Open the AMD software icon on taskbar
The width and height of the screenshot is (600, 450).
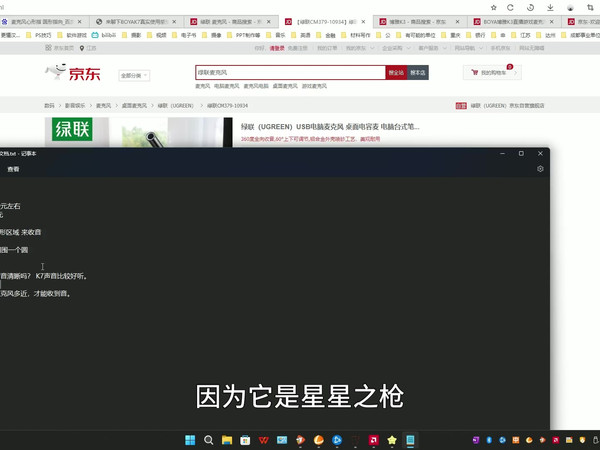pos(374,440)
